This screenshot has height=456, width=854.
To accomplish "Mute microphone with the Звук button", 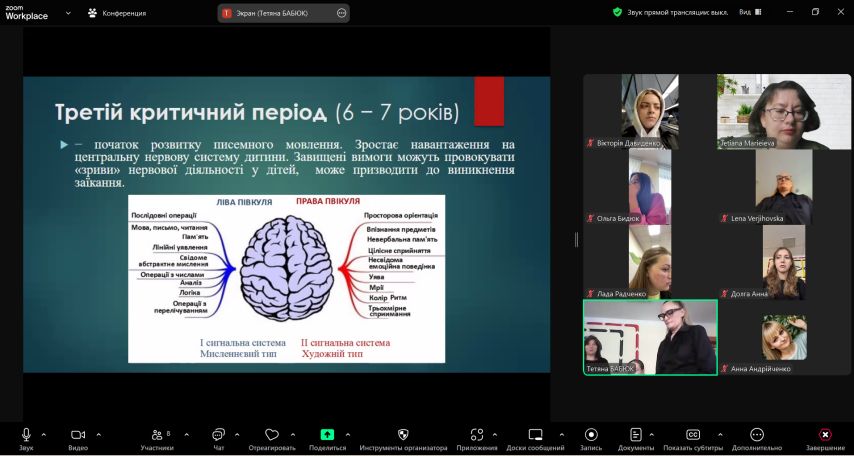I will pyautogui.click(x=26, y=435).
